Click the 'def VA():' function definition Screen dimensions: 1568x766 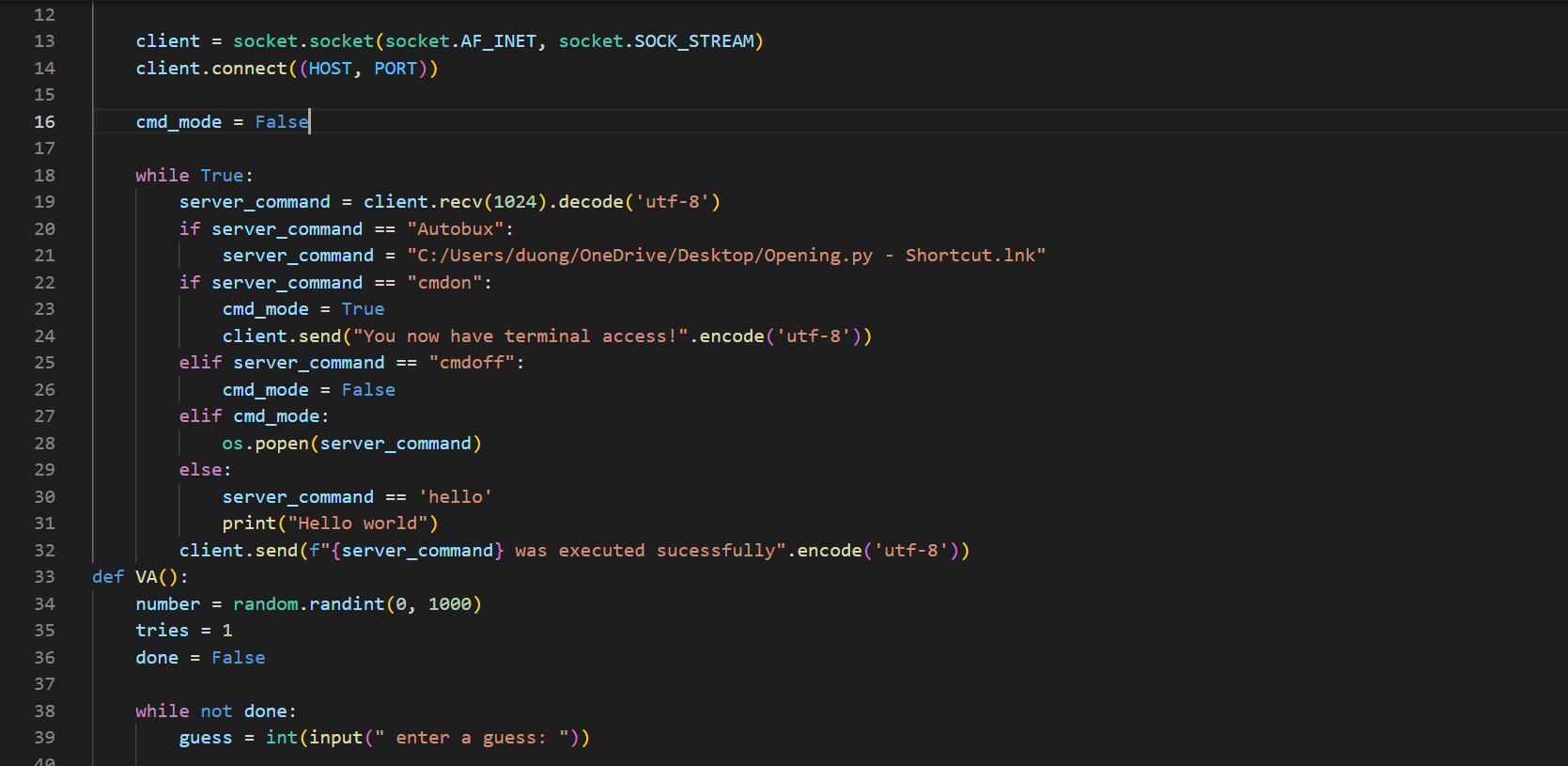(x=140, y=577)
